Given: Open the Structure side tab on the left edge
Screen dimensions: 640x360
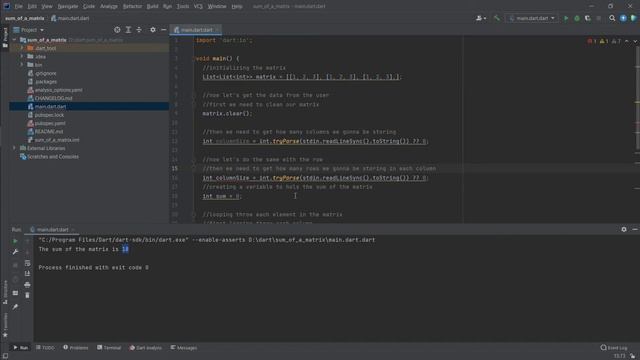Looking at the screenshot, I should [x=5, y=292].
